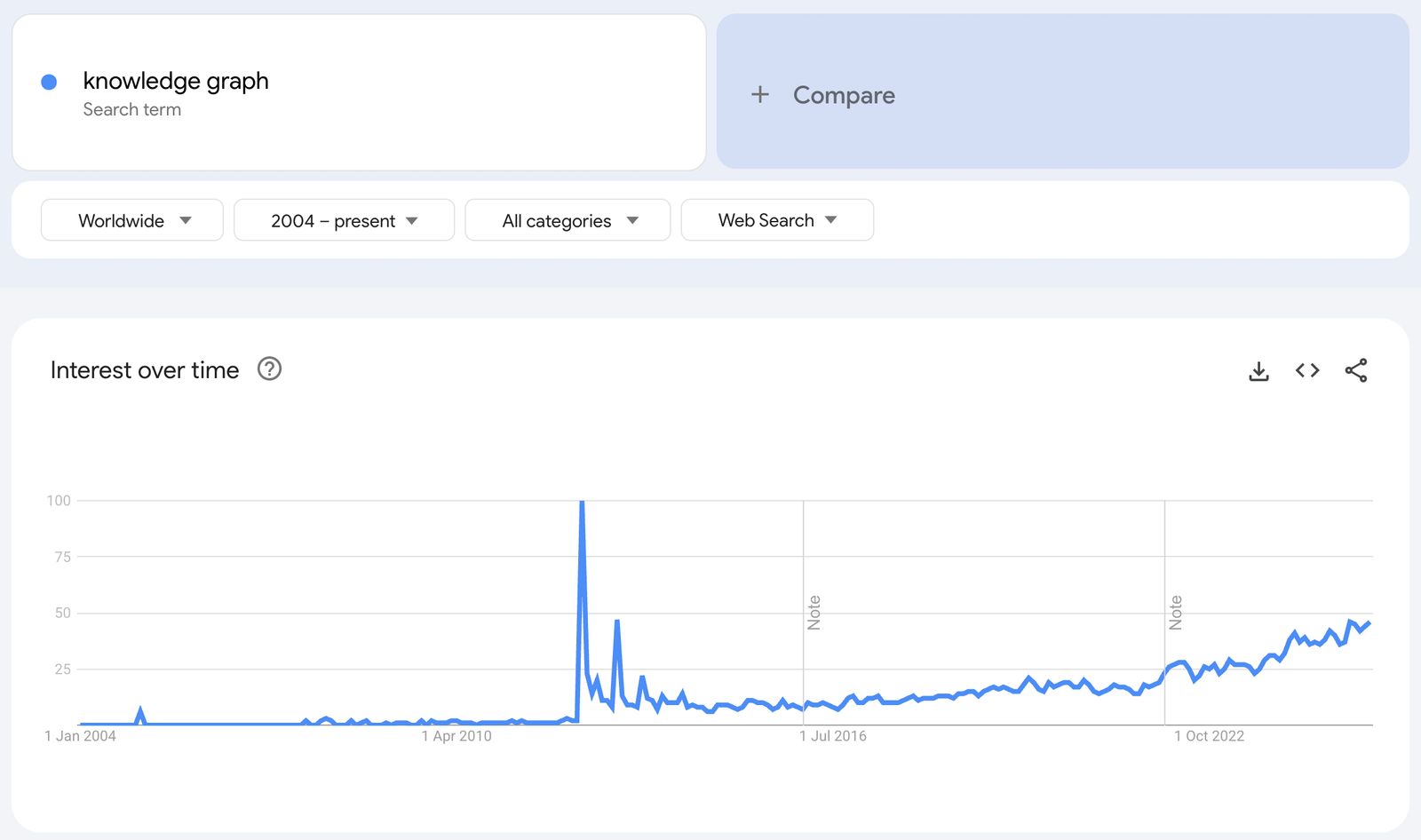The height and width of the screenshot is (840, 1421).
Task: Click the Note marker near Jul 2016
Action: 814,613
